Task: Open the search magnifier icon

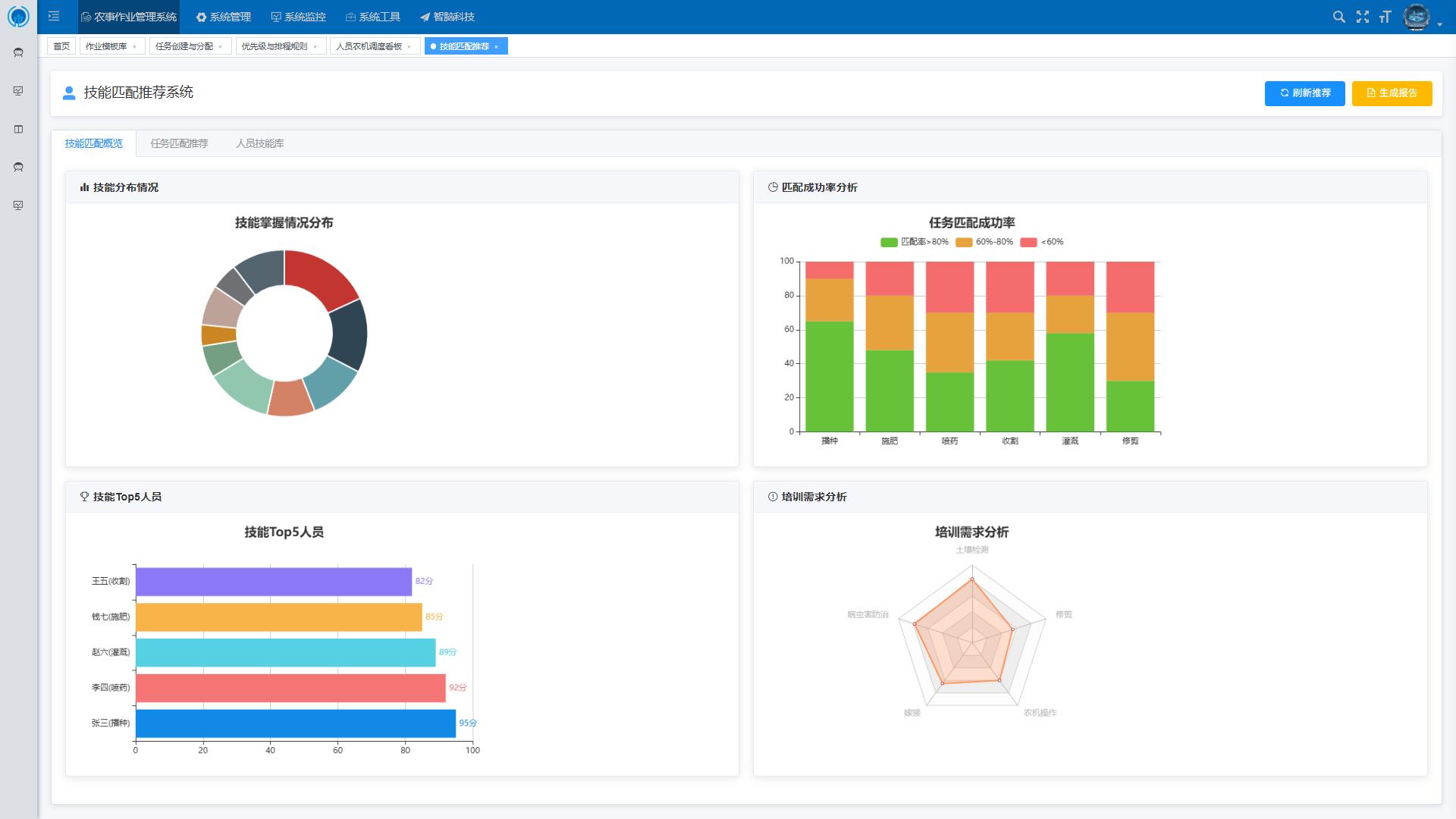Action: [1339, 17]
